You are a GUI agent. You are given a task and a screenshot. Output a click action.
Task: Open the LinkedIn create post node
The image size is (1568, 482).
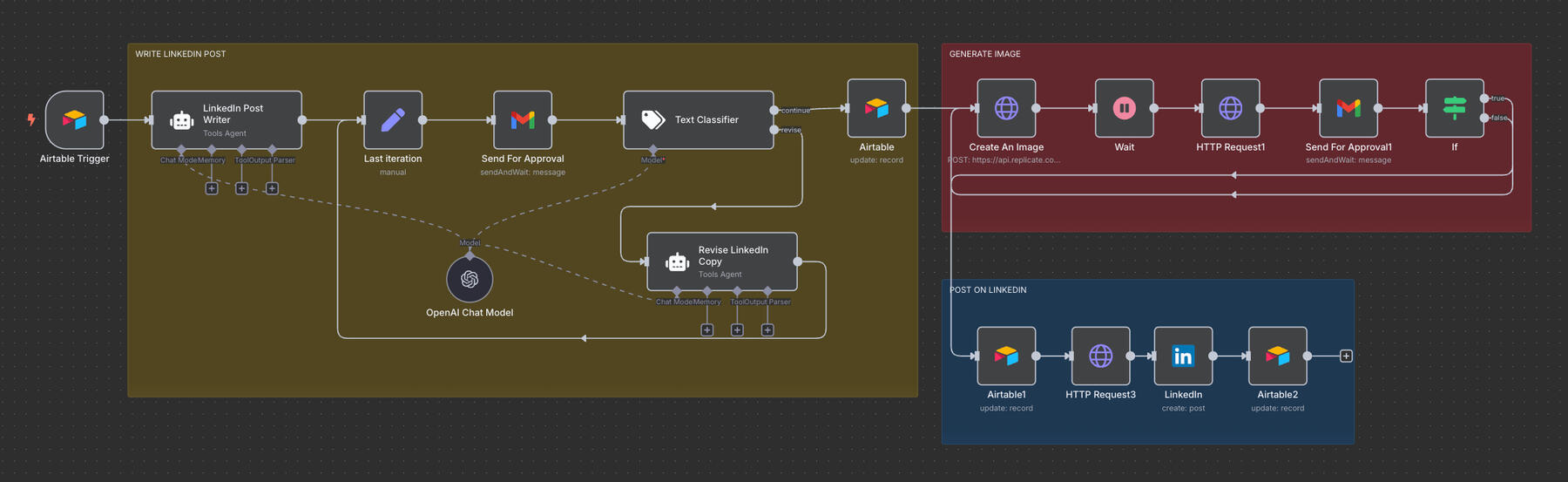click(1183, 356)
